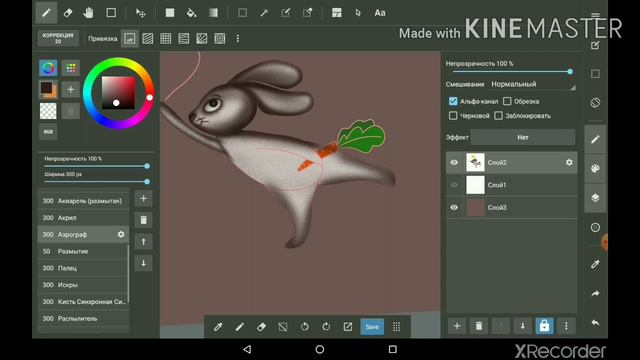This screenshot has width=640, height=360.
Task: Select the Акрил brush
Action: tap(83, 218)
